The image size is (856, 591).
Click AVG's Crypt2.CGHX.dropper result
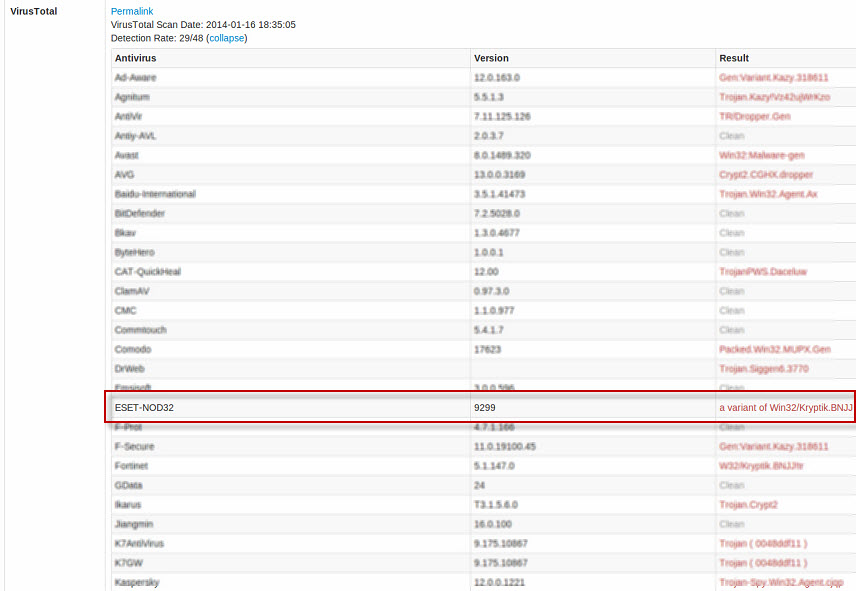(x=766, y=175)
